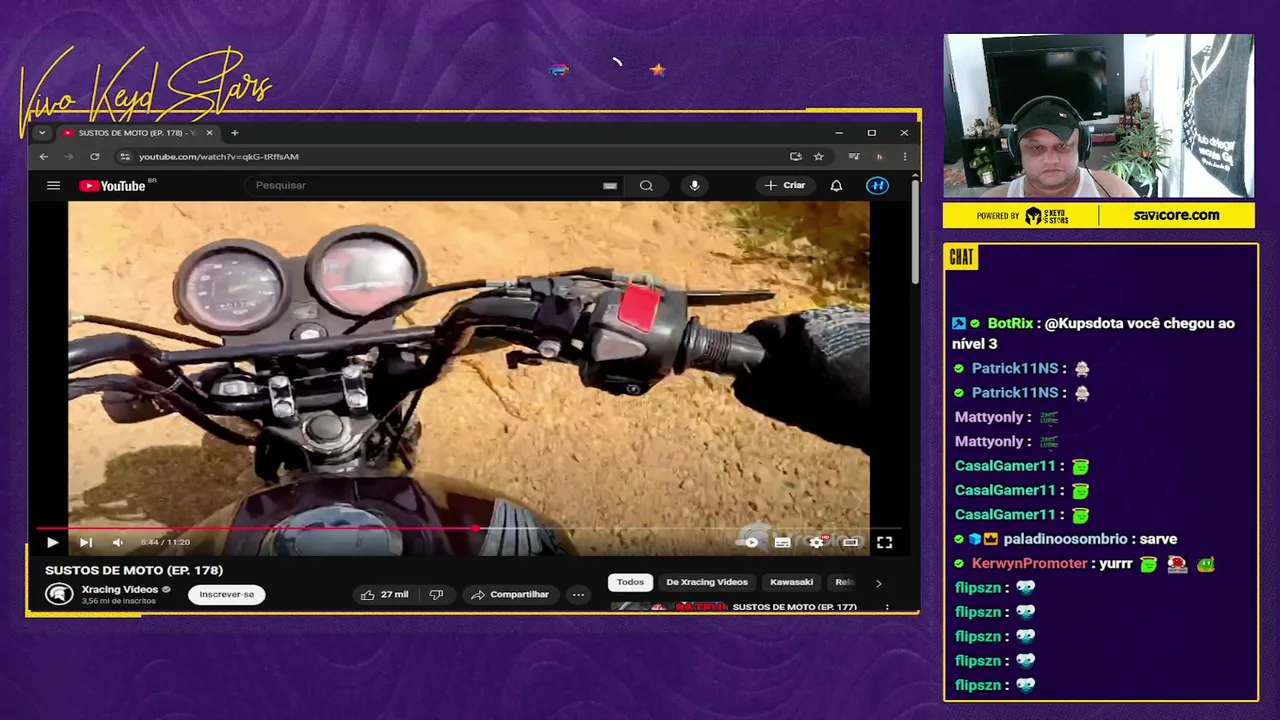
Task: Dislike the video
Action: (436, 594)
